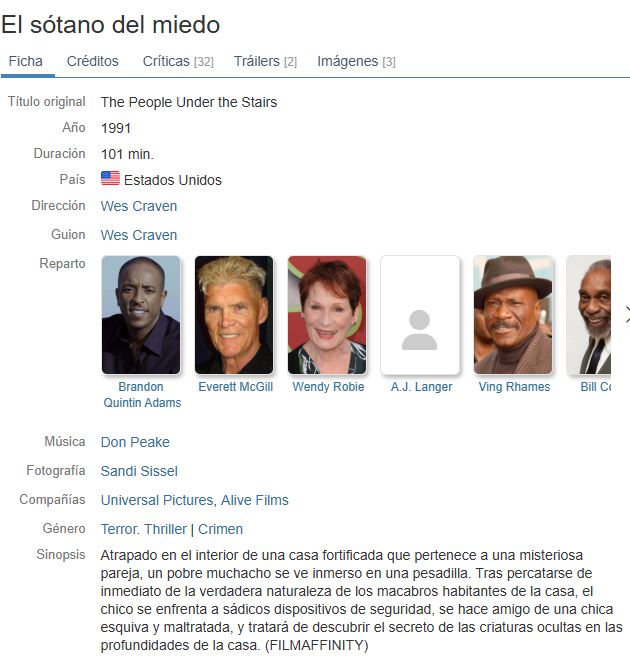Open composer Don Peake link
Image resolution: width=630 pixels, height=662 pixels.
point(135,442)
